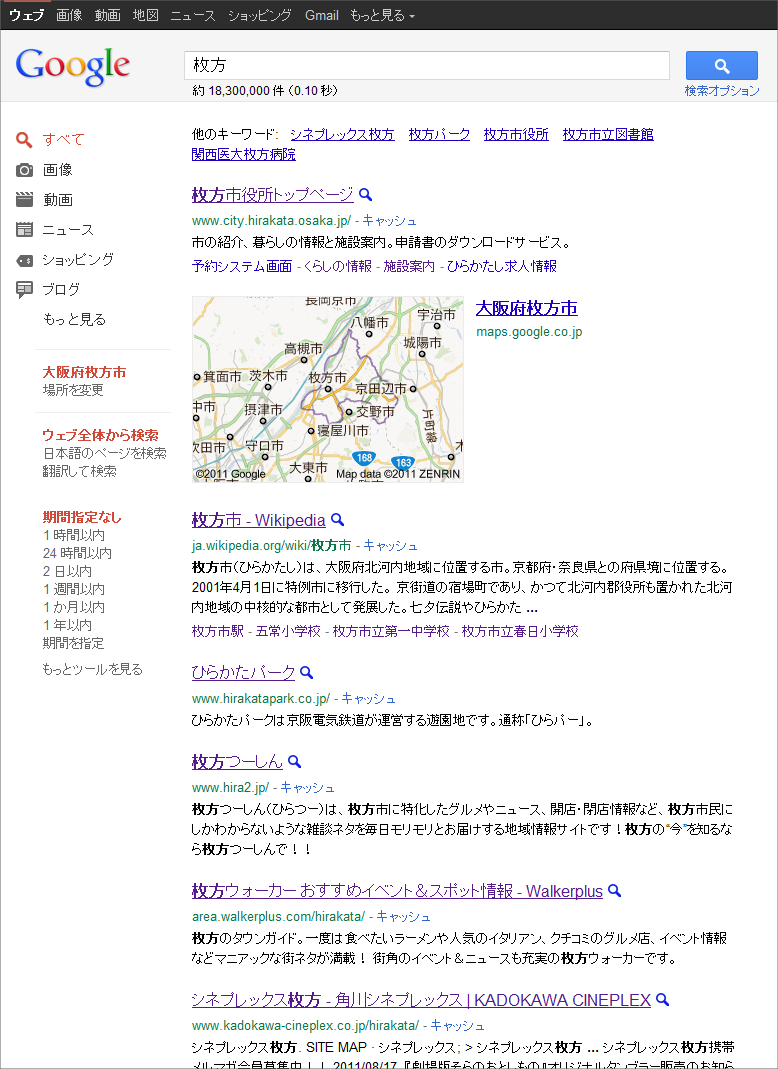Open the もっと見る dropdown in top bar

point(382,16)
